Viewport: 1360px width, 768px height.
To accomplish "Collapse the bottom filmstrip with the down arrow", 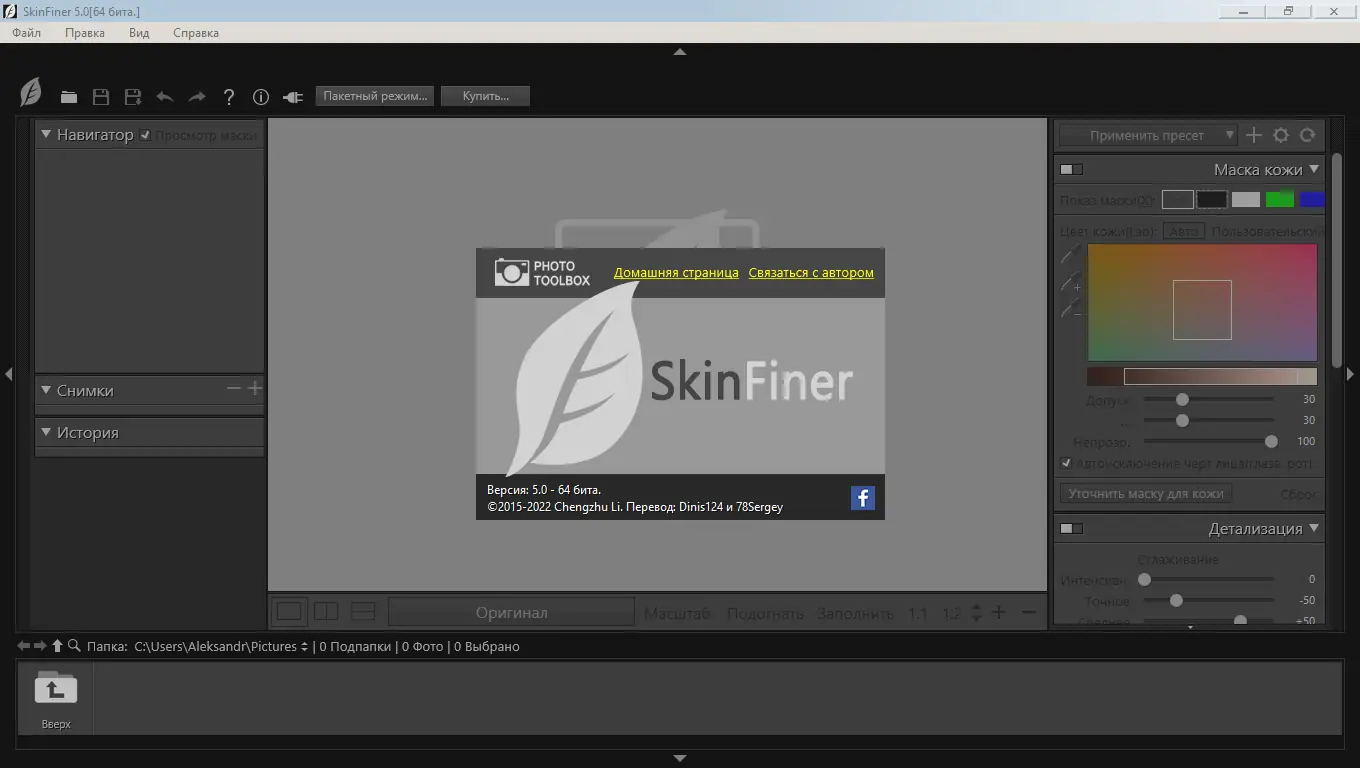I will (680, 759).
